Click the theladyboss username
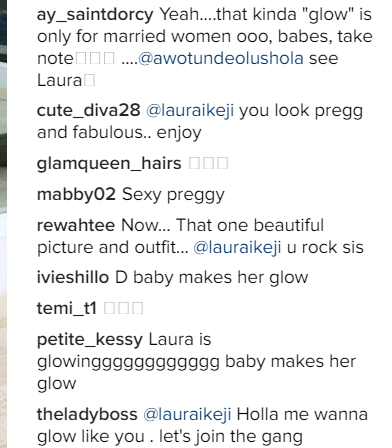The image size is (392, 448). coord(87,414)
